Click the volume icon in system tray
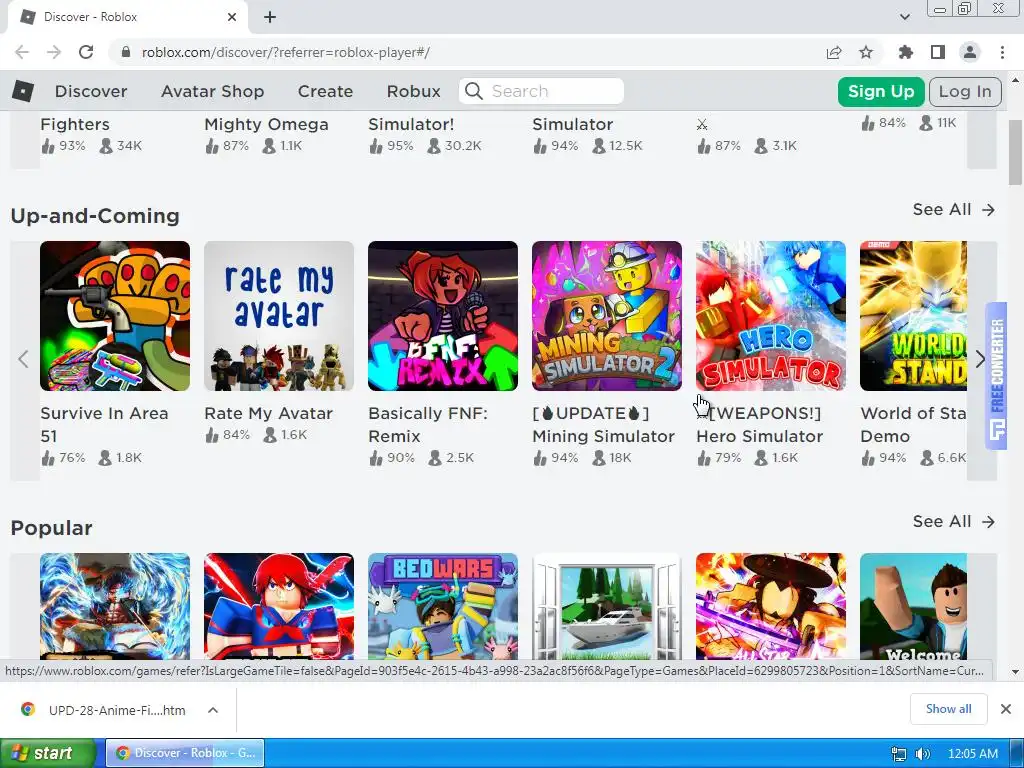This screenshot has width=1024, height=768. tap(923, 754)
